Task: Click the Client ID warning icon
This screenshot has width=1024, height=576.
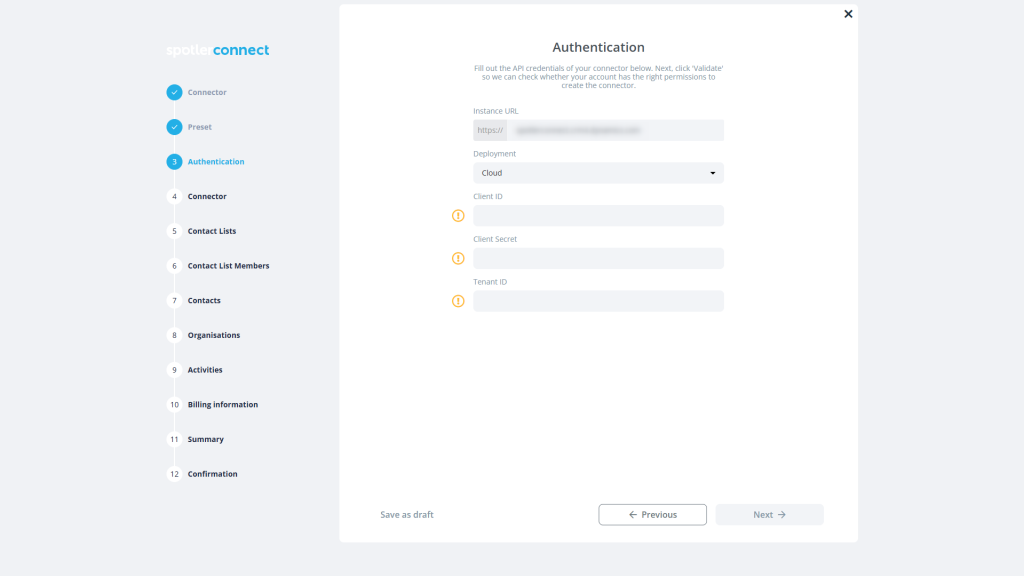Action: [458, 216]
